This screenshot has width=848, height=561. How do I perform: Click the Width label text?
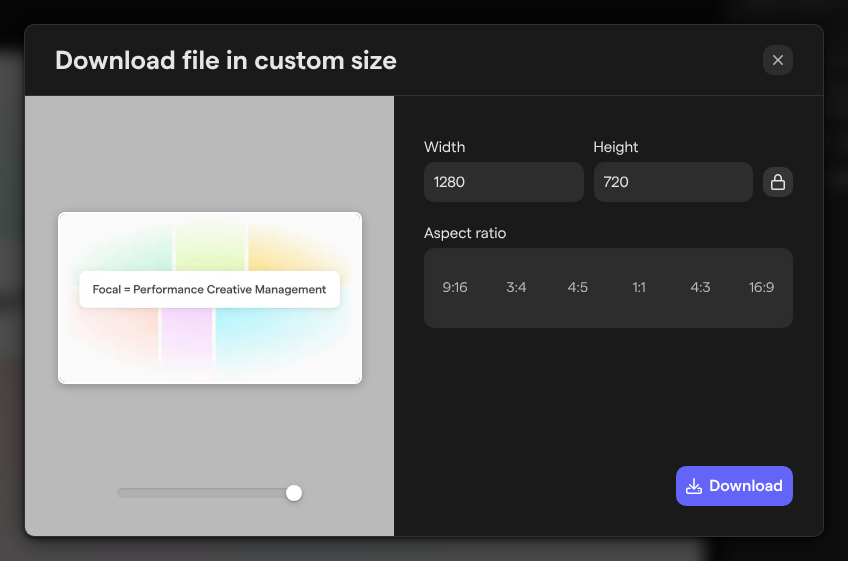pos(445,147)
